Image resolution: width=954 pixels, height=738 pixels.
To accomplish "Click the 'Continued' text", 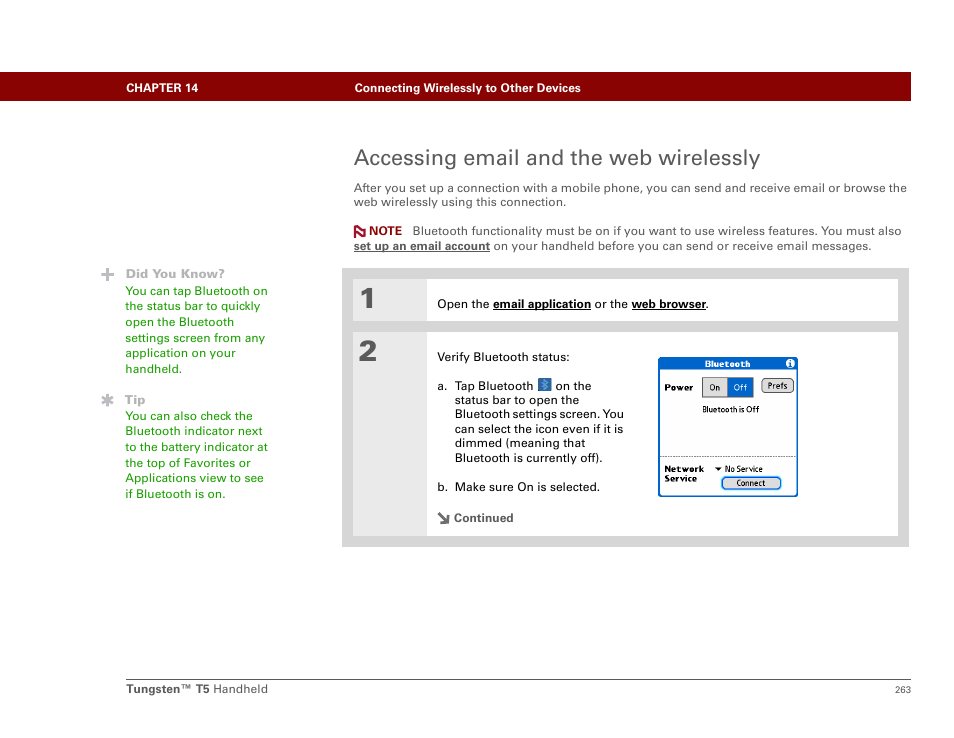I will (x=484, y=518).
